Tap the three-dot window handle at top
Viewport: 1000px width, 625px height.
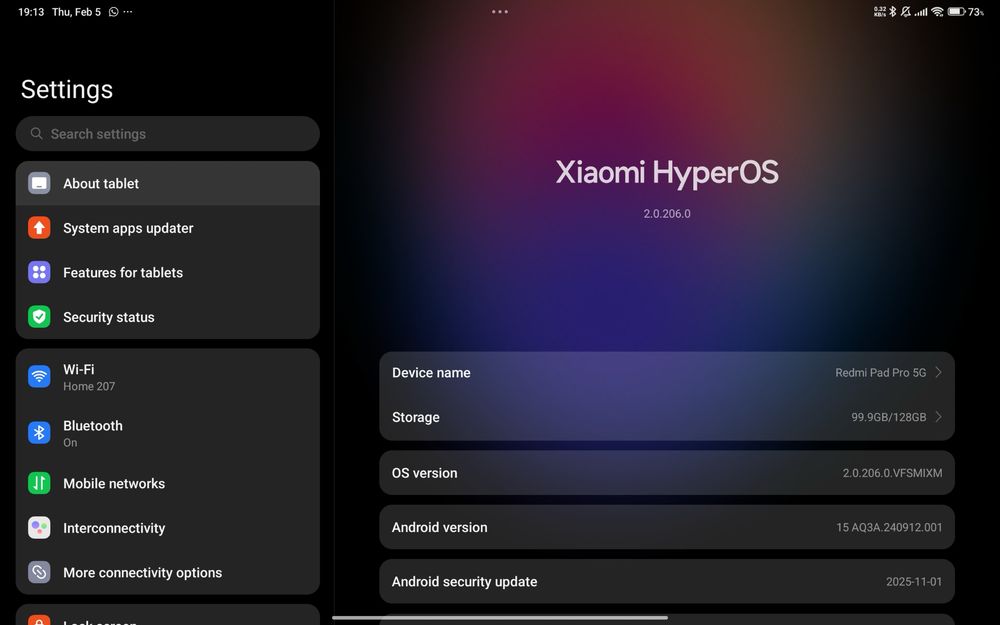click(x=500, y=11)
